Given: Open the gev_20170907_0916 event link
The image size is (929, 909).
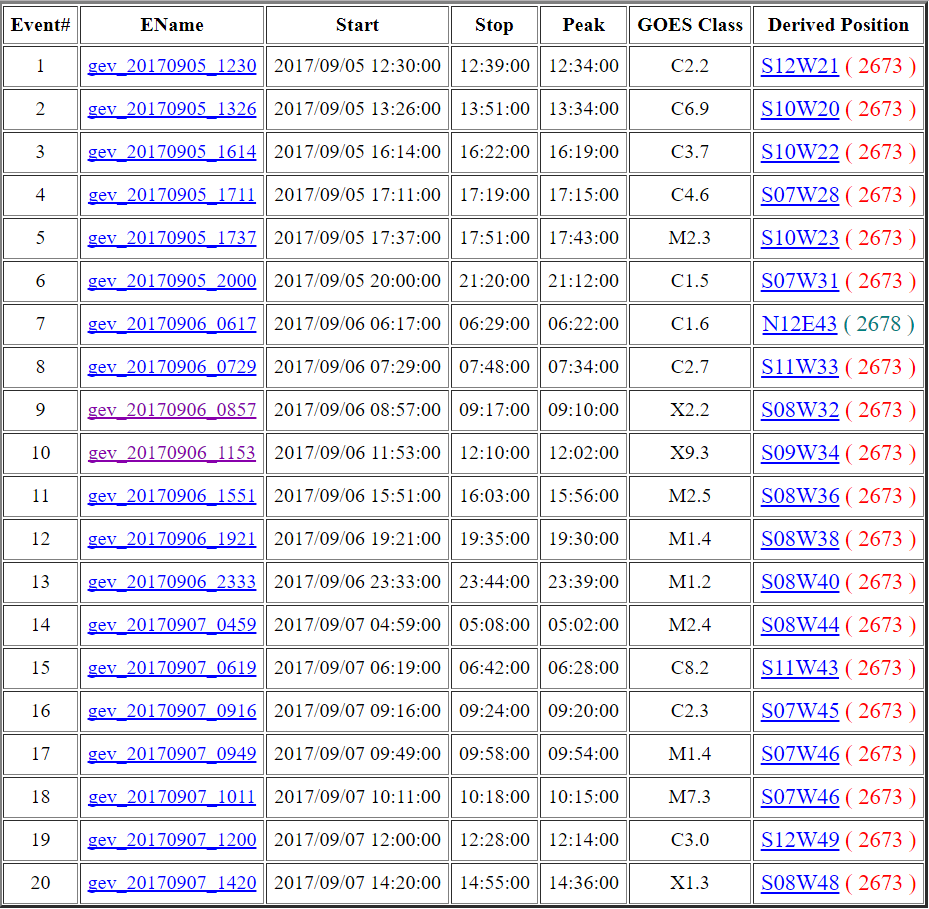Looking at the screenshot, I should (172, 710).
